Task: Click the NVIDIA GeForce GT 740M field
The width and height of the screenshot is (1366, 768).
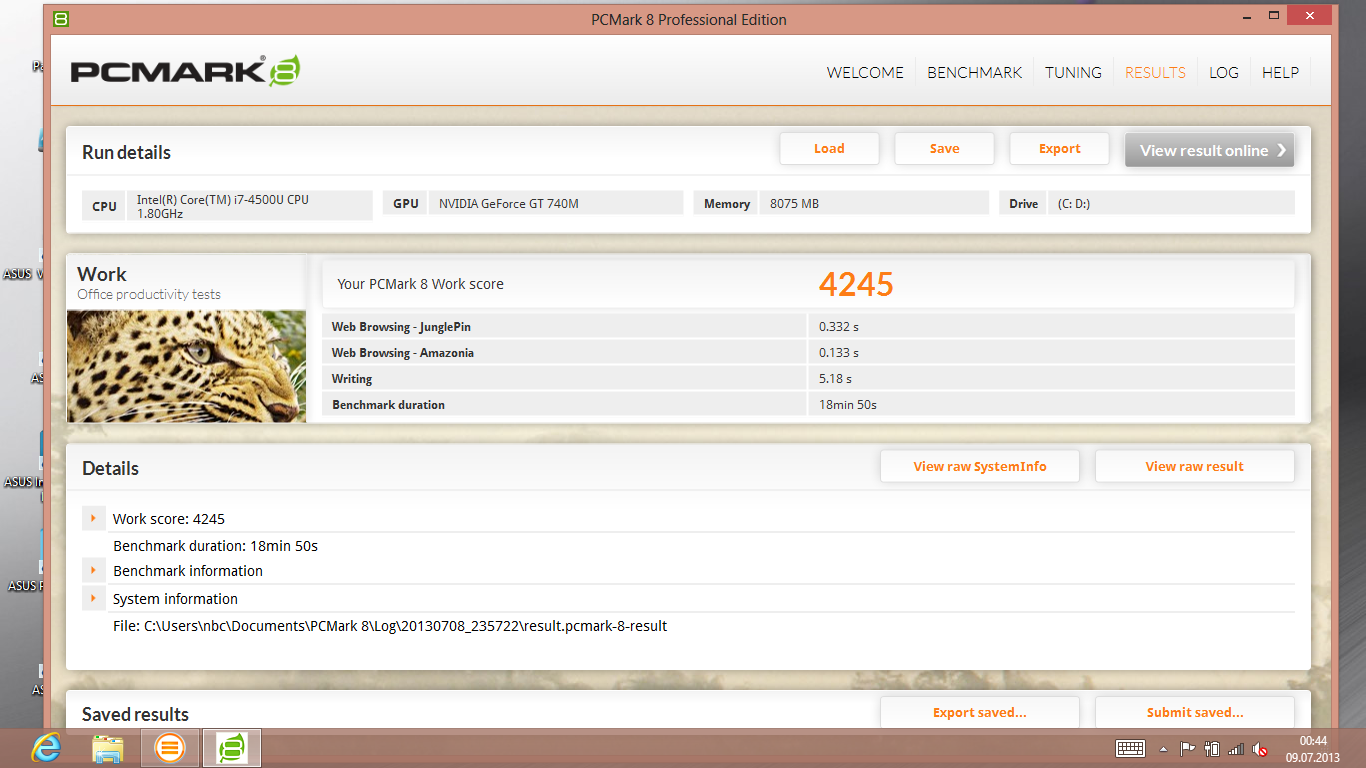Action: [x=556, y=204]
